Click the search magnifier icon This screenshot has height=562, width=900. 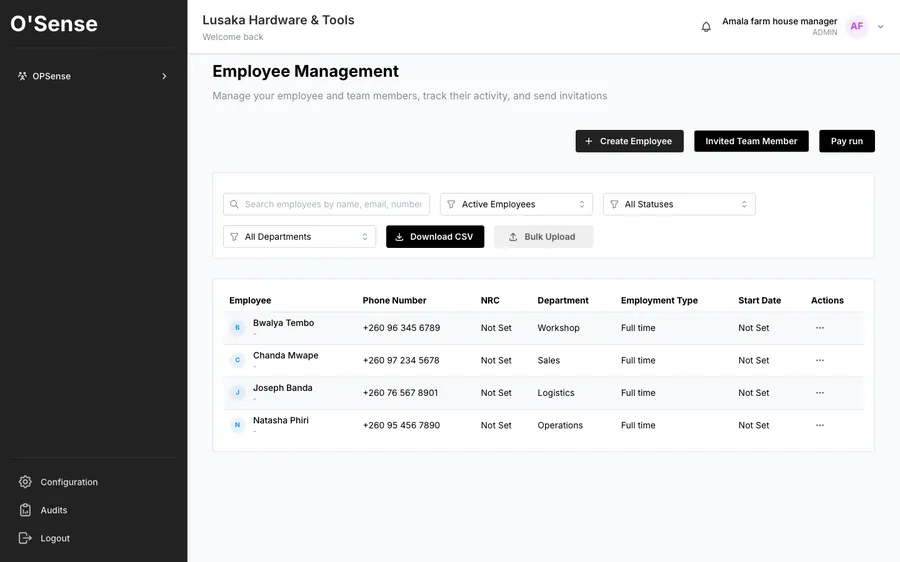(x=234, y=204)
